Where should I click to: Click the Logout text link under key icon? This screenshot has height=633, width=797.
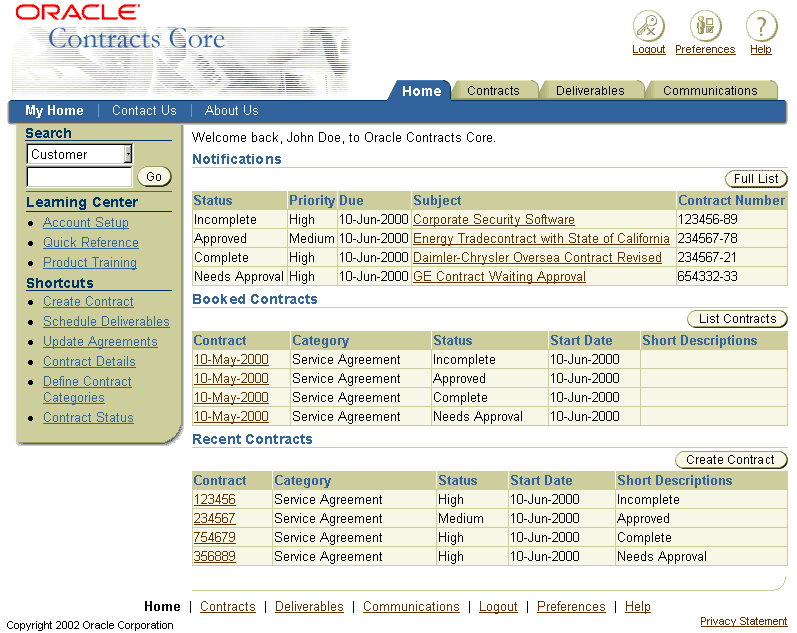(649, 49)
